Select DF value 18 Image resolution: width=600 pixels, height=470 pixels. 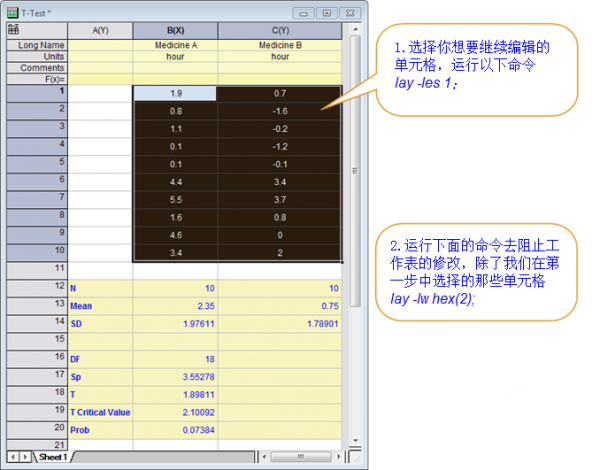[x=175, y=359]
